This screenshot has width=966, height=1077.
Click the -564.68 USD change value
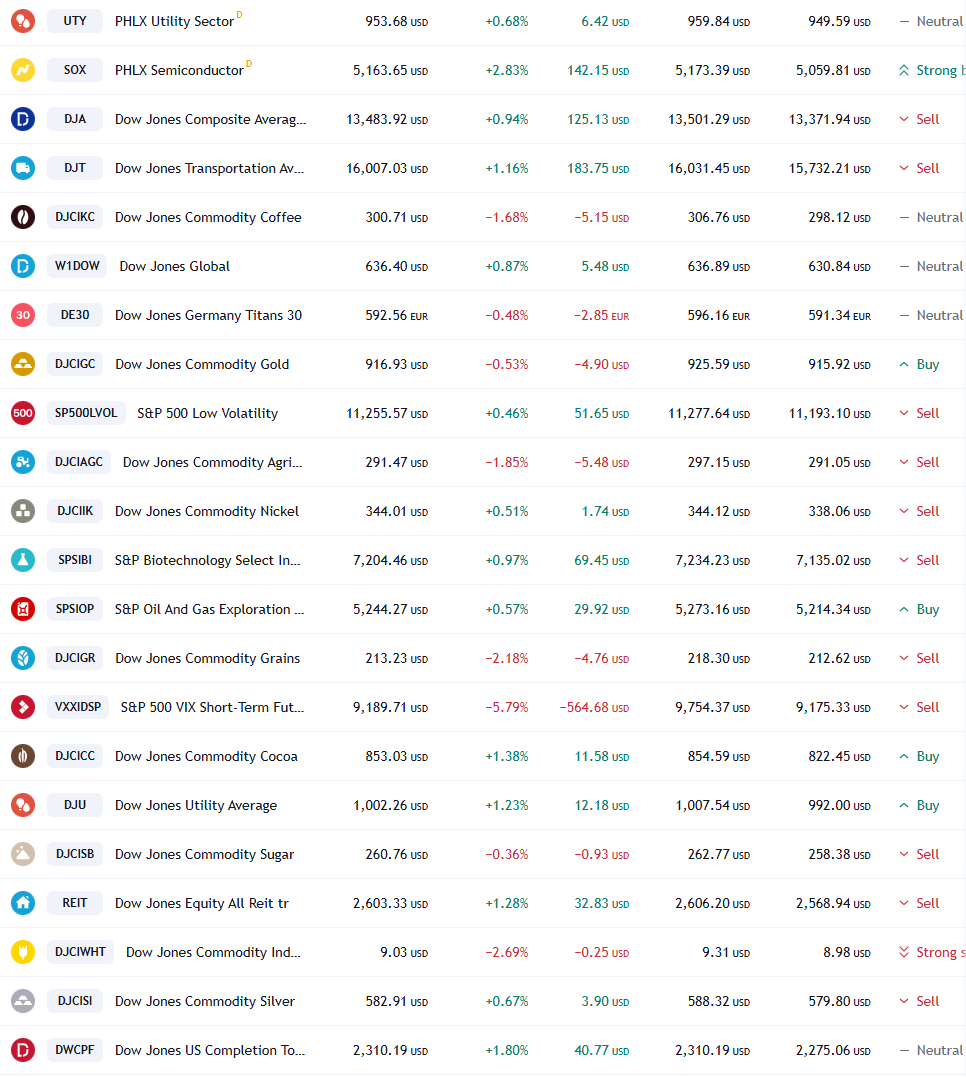click(594, 707)
